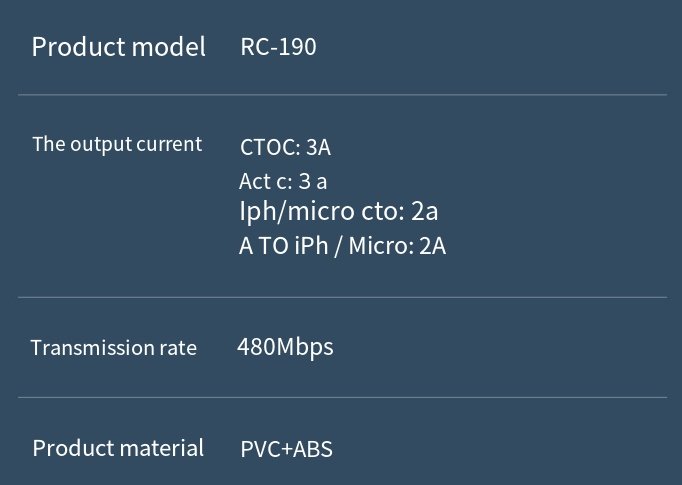Select the "Iph/micro cto: 2a" text
This screenshot has width=682, height=485.
(339, 211)
